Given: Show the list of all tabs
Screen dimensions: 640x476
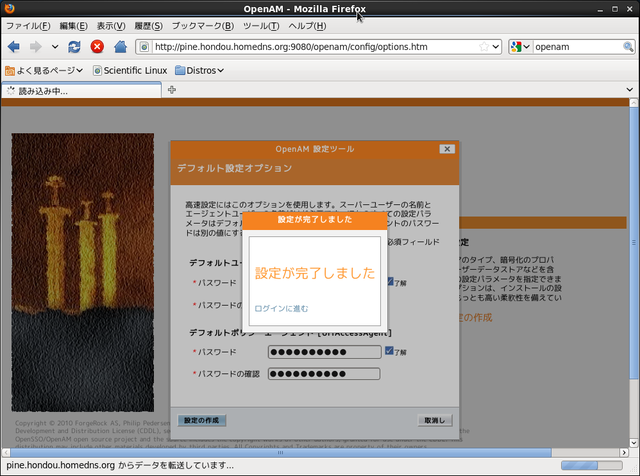Looking at the screenshot, I should click(629, 90).
